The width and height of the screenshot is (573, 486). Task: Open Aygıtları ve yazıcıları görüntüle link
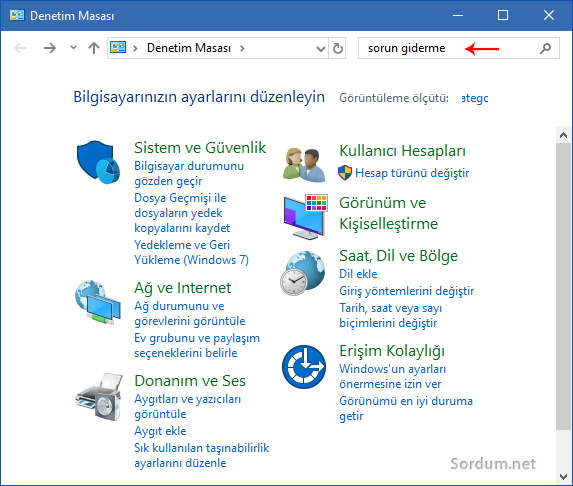[x=187, y=406]
